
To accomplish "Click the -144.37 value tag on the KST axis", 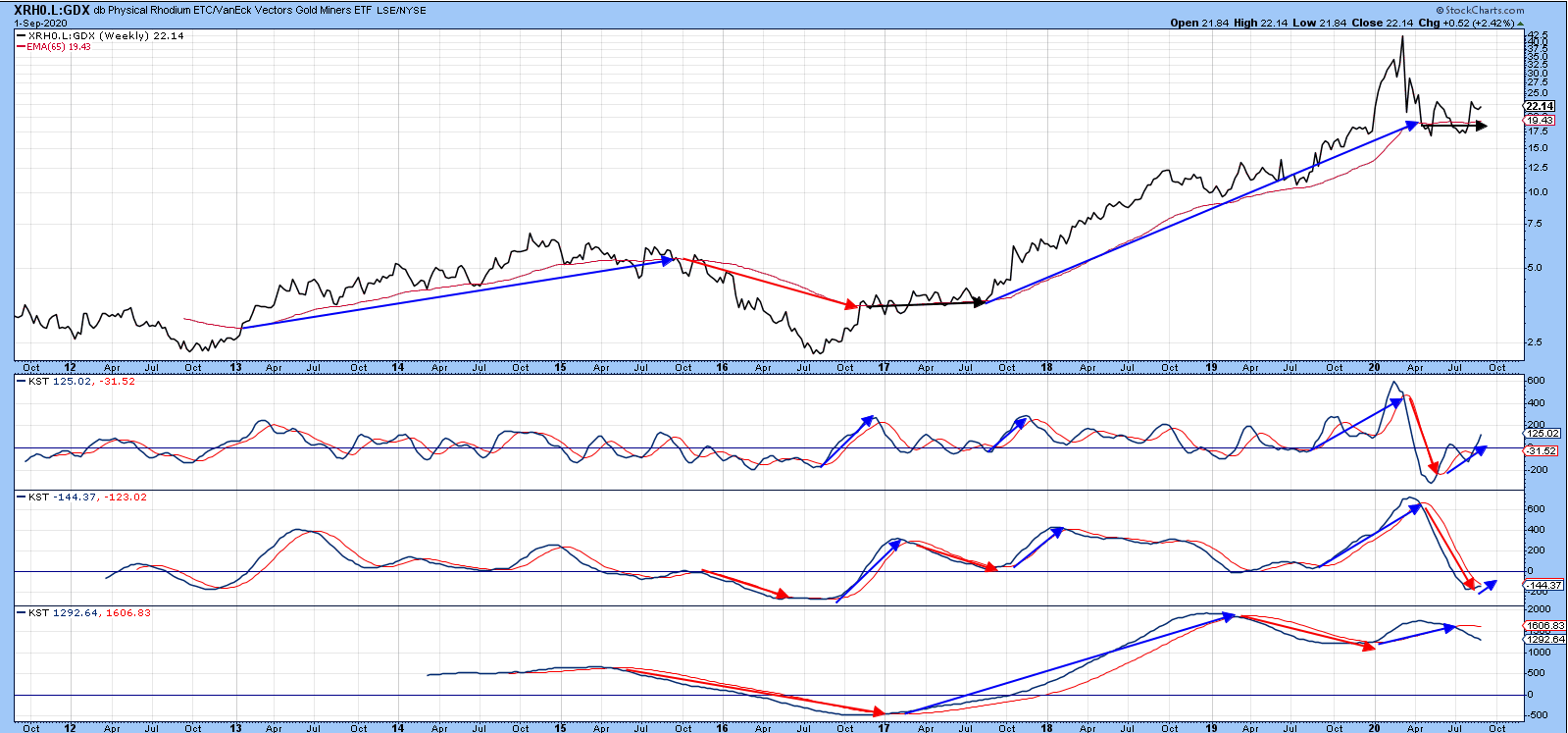I will 1543,585.
